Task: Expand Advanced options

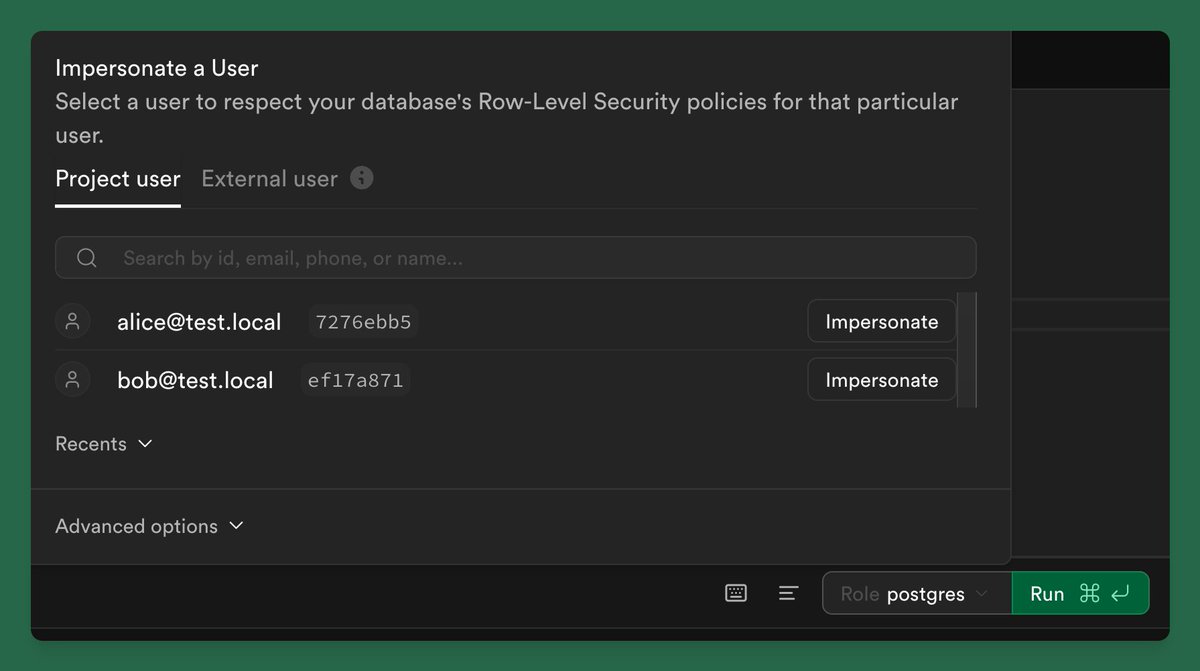Action: click(150, 526)
